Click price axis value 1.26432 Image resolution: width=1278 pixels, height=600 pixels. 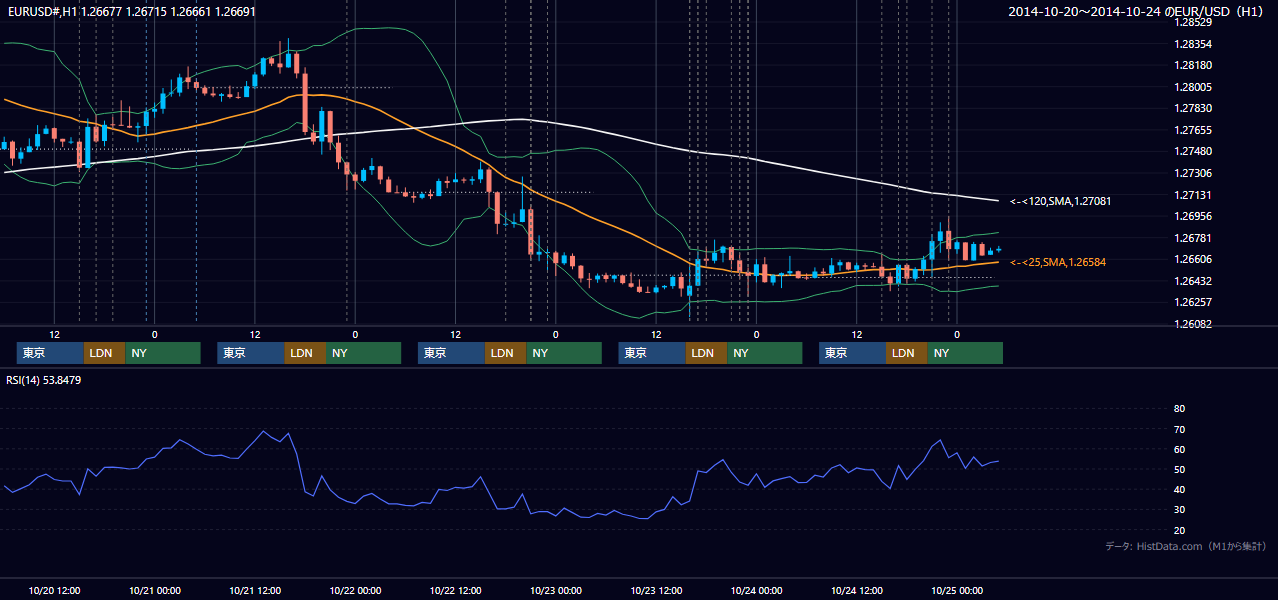tap(1192, 281)
